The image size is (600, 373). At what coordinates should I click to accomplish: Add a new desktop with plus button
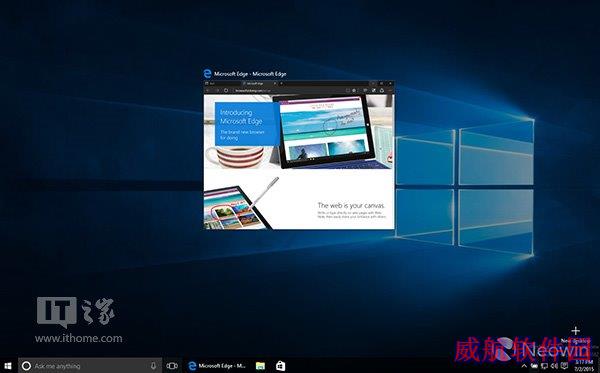[576, 331]
